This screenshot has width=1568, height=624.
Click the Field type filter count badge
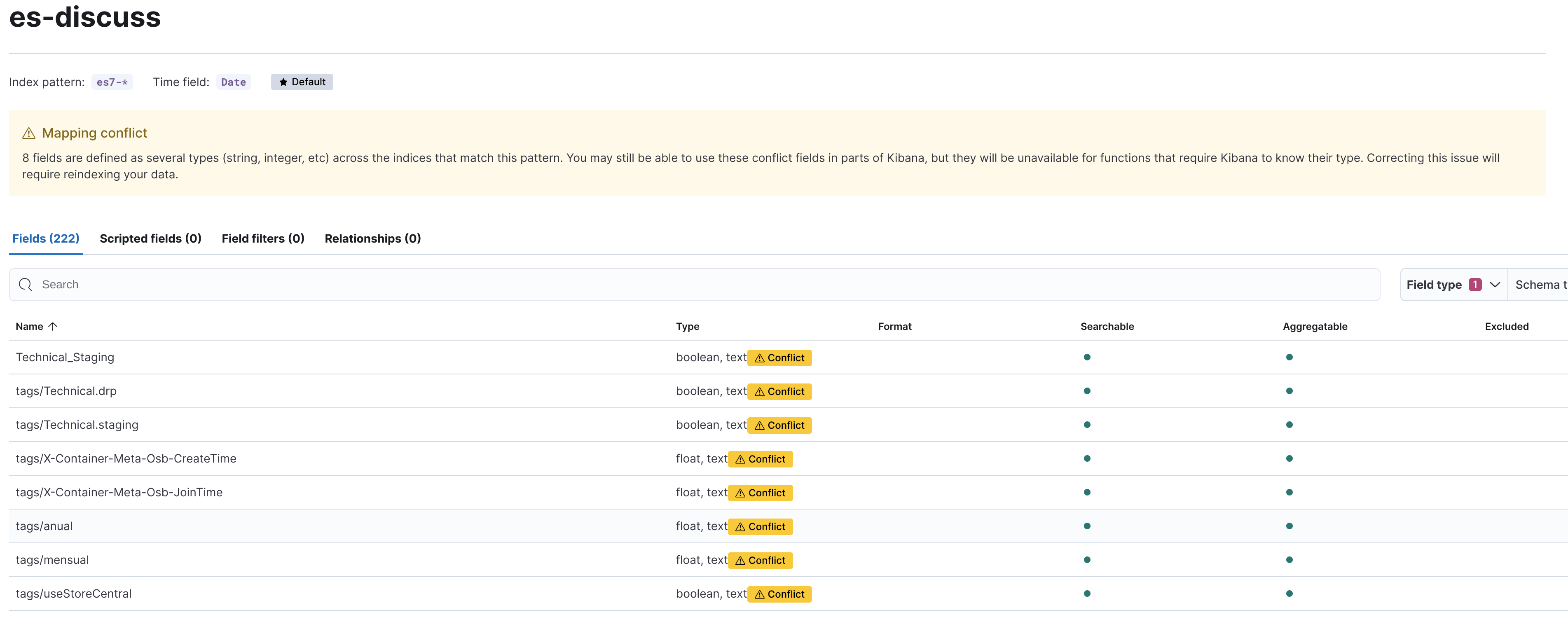click(1474, 285)
